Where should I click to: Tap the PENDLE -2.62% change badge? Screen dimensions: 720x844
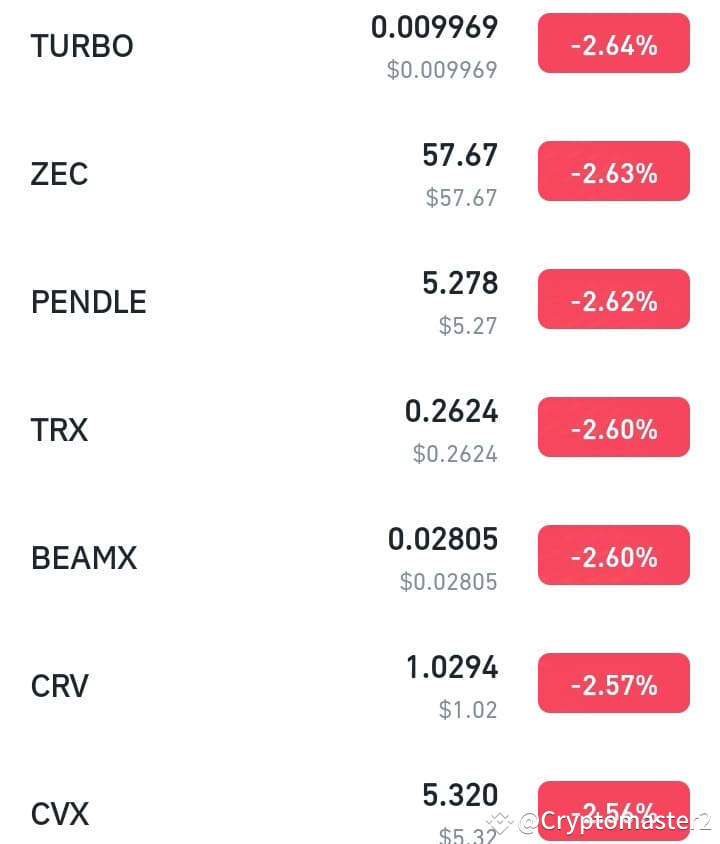click(613, 299)
